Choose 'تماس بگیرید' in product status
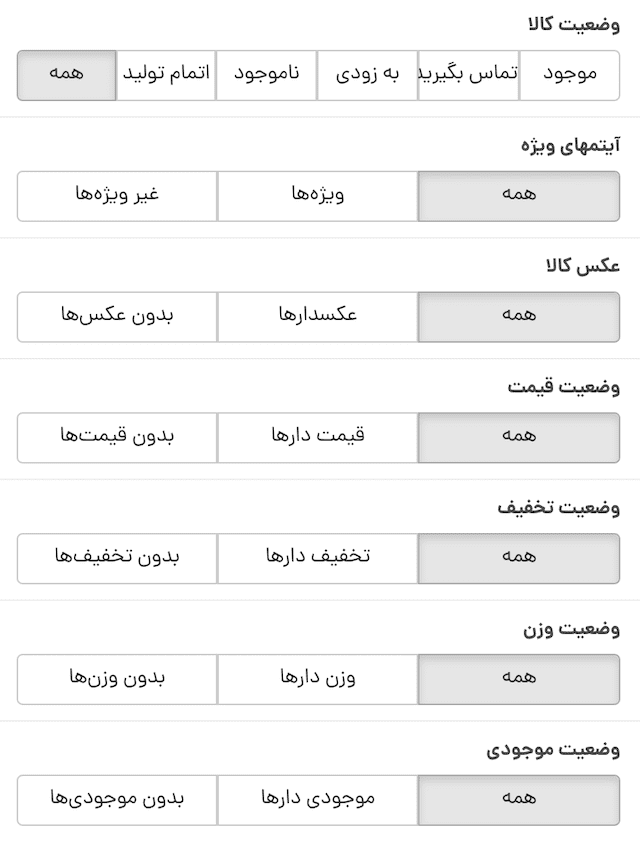Image resolution: width=640 pixels, height=841 pixels. coord(468,76)
